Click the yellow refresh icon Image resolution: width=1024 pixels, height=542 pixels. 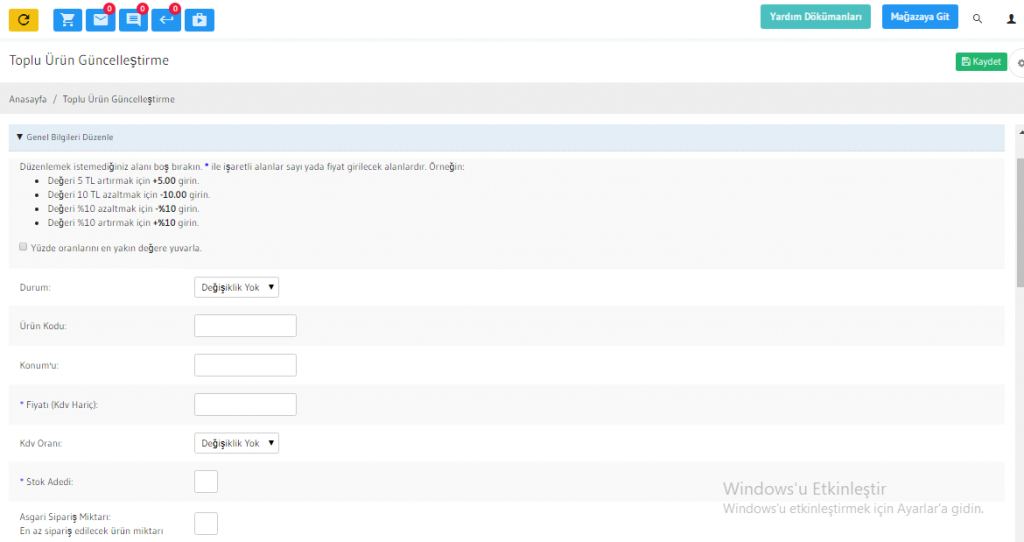(23, 19)
